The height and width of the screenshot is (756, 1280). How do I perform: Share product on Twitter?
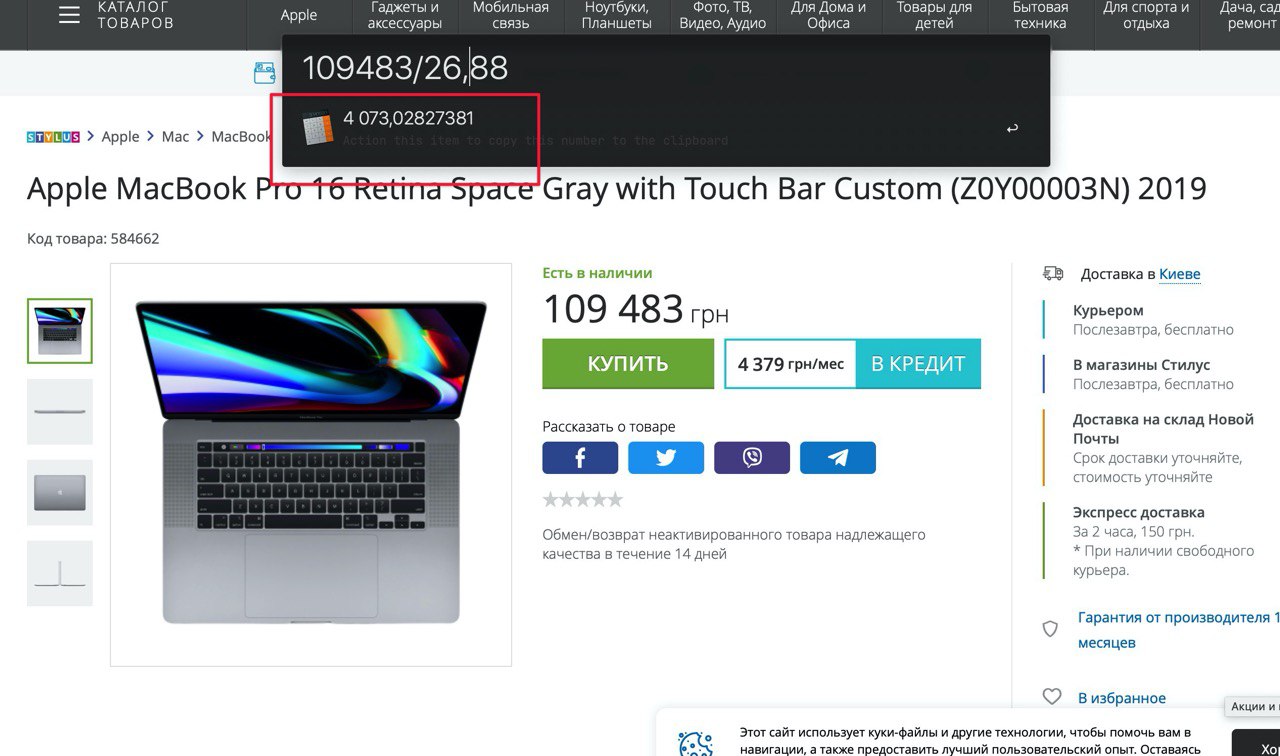(x=666, y=458)
